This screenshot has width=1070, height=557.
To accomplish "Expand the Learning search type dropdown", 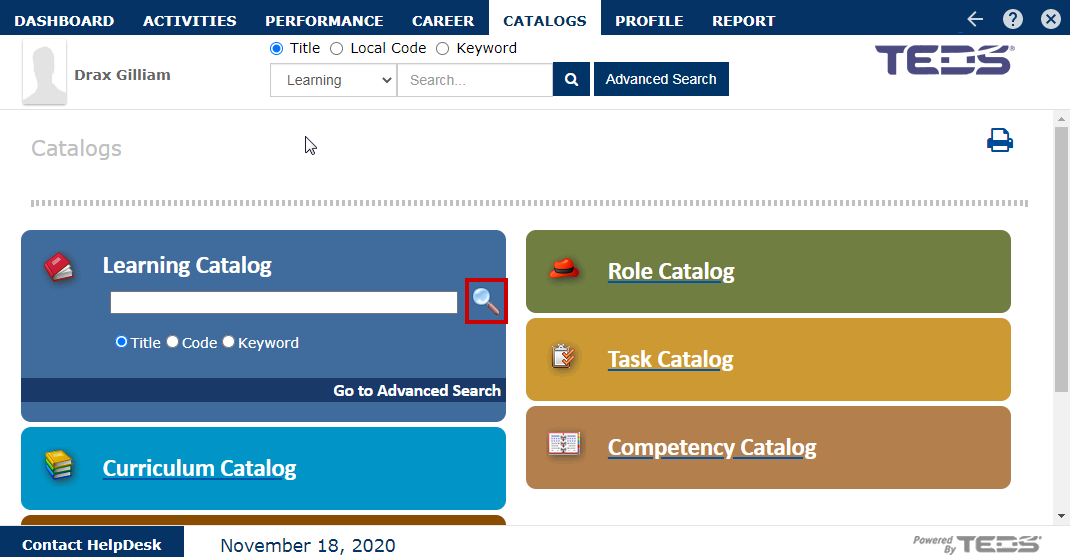I will [333, 80].
